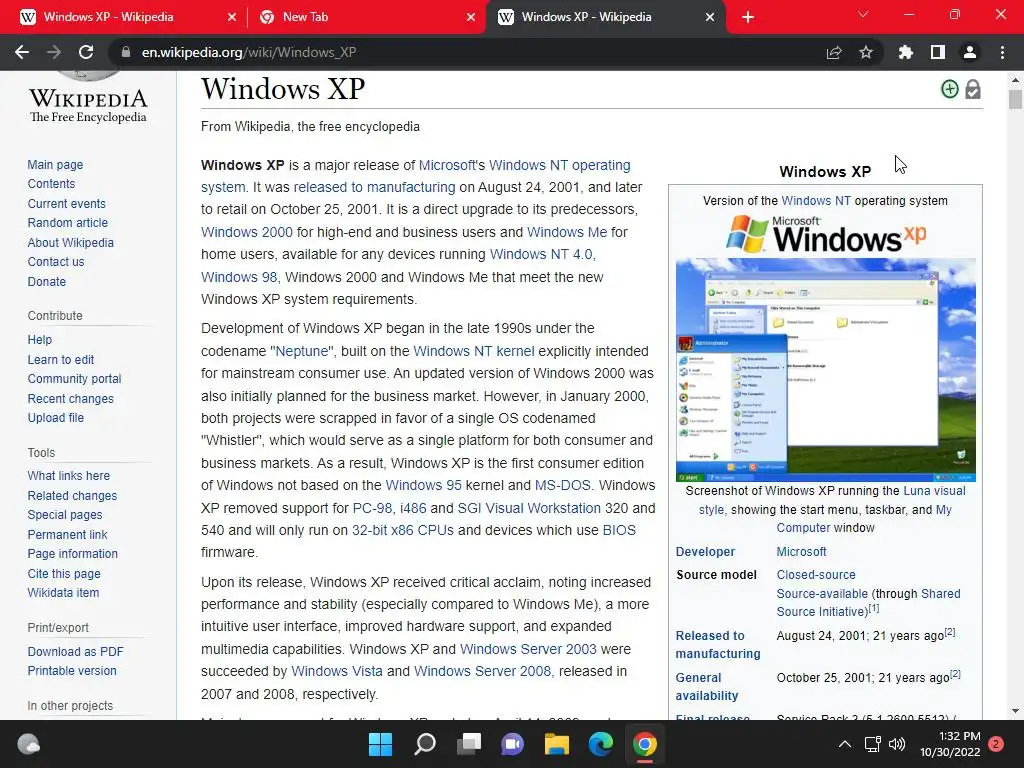This screenshot has width=1024, height=768.
Task: Follow the Windows 2000 link
Action: pyautogui.click(x=247, y=232)
